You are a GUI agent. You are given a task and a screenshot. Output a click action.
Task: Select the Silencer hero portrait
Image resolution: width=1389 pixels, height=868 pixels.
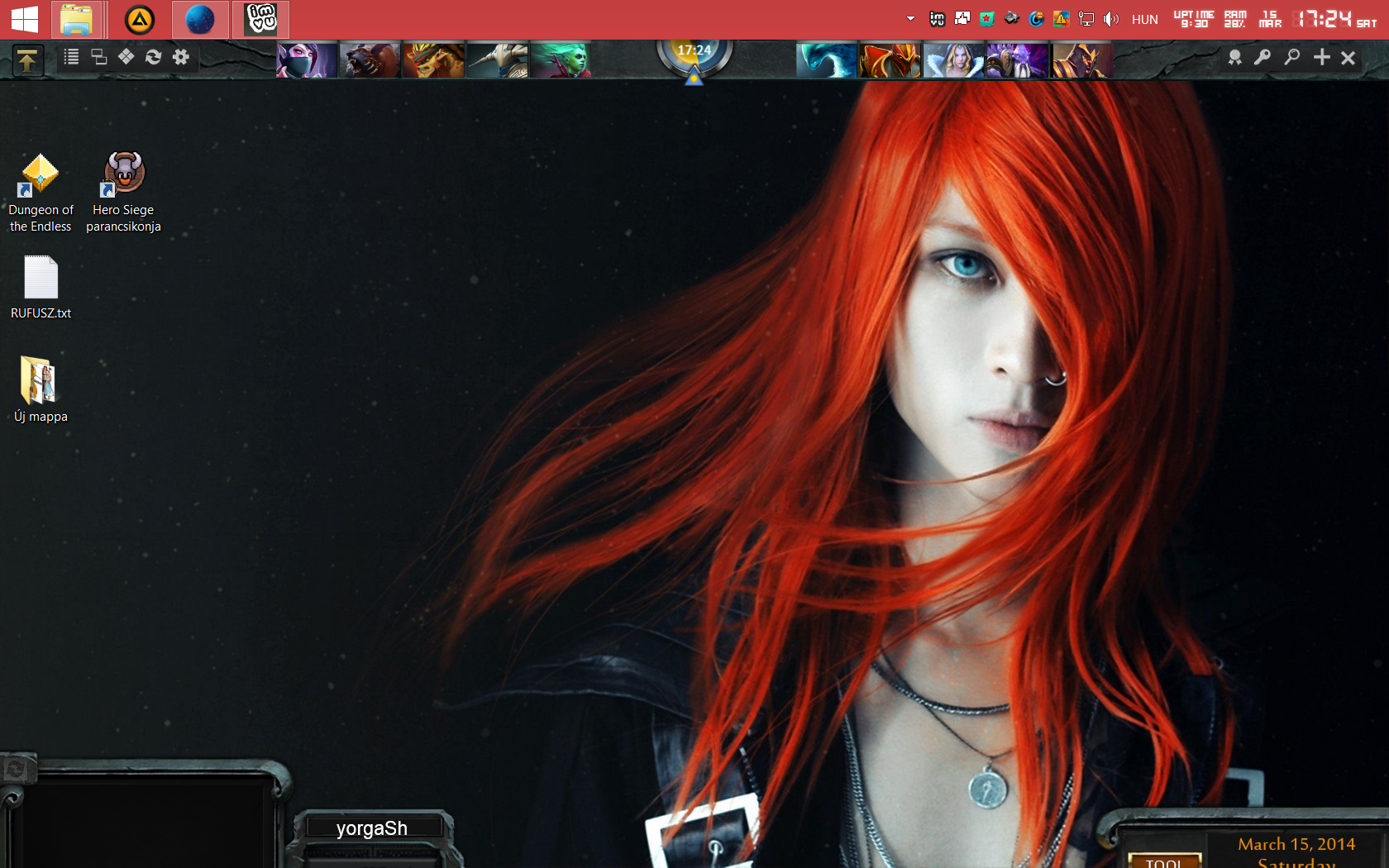click(x=1081, y=60)
